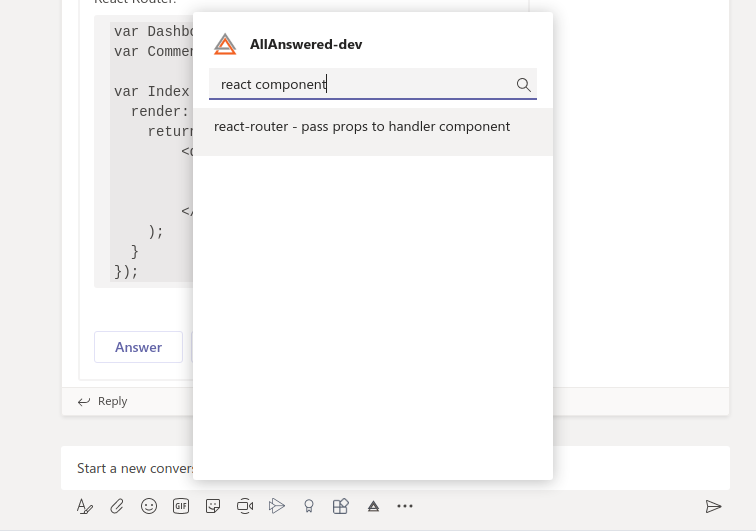Click the AllAnswered-dev title text
The width and height of the screenshot is (756, 531).
pos(306,44)
